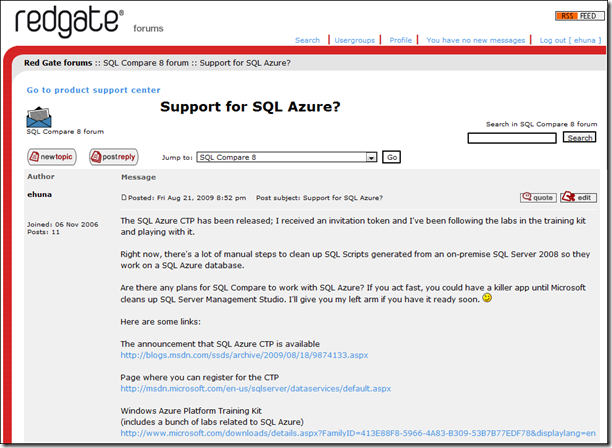Open SQL Compare 8 forum breadcrumb link
The width and height of the screenshot is (612, 448).
coord(146,63)
